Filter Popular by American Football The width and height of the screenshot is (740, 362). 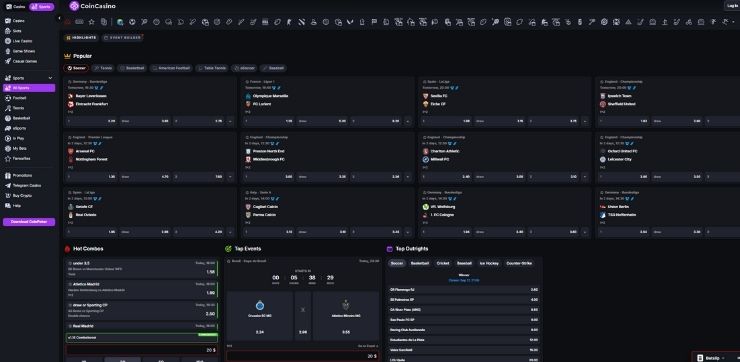(171, 68)
